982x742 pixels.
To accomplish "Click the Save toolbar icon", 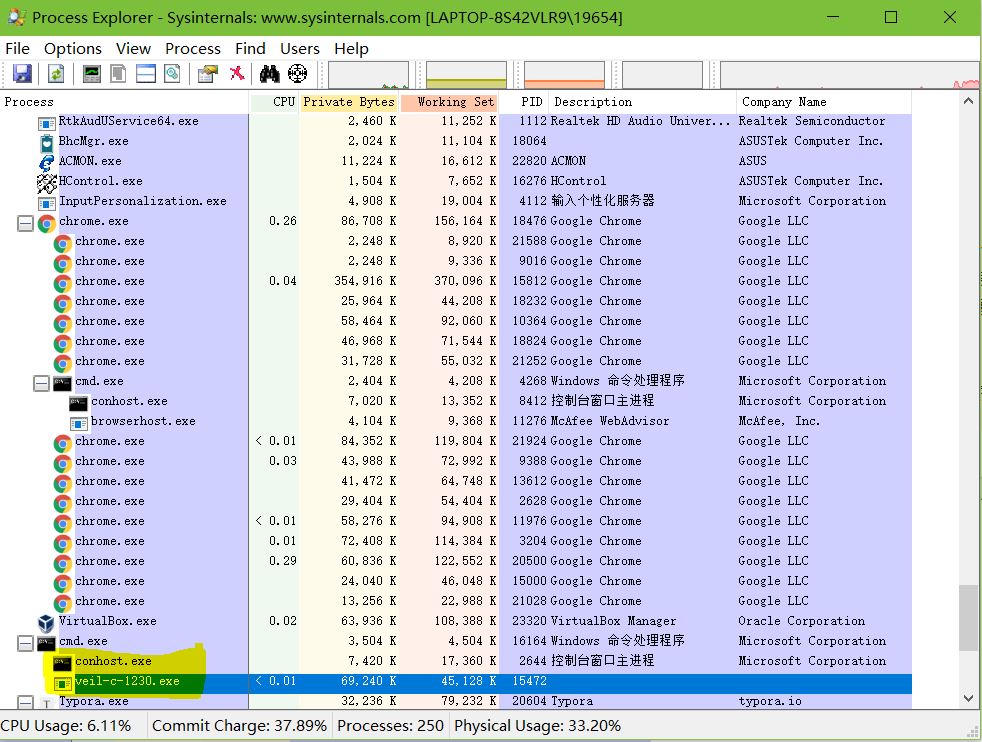I will 22,74.
